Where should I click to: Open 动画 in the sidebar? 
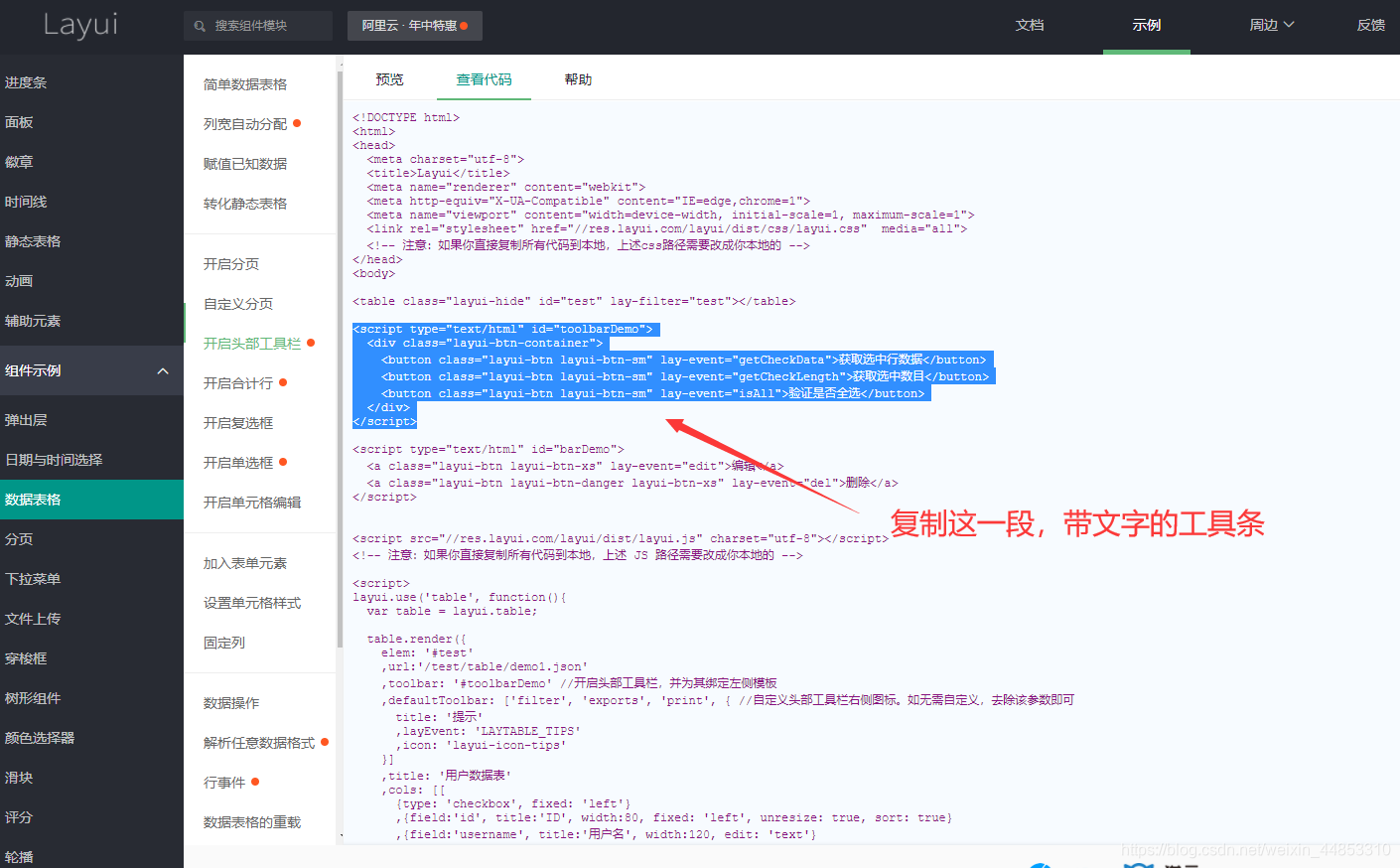(91, 281)
